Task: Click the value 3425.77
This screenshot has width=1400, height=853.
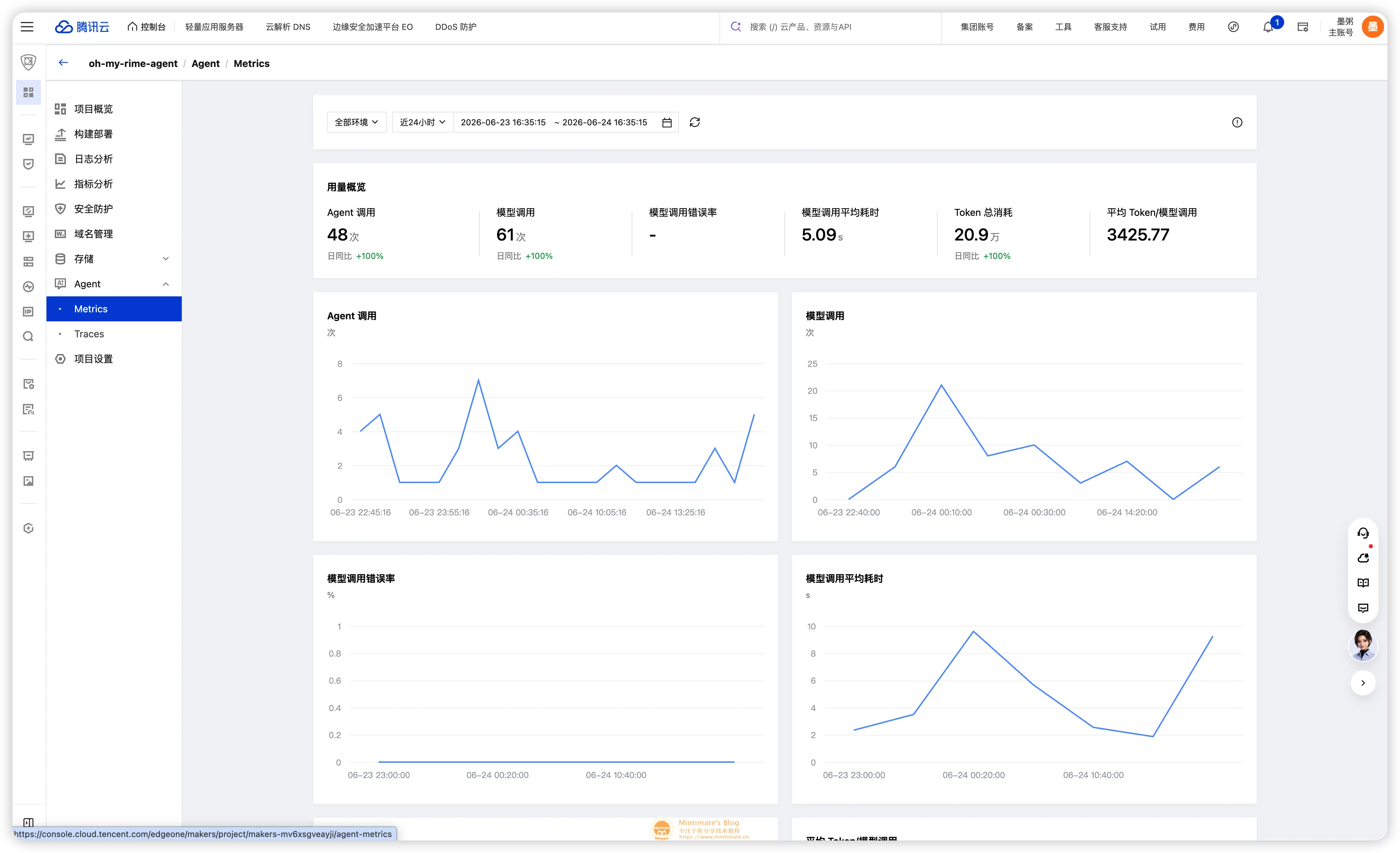Action: click(1137, 234)
